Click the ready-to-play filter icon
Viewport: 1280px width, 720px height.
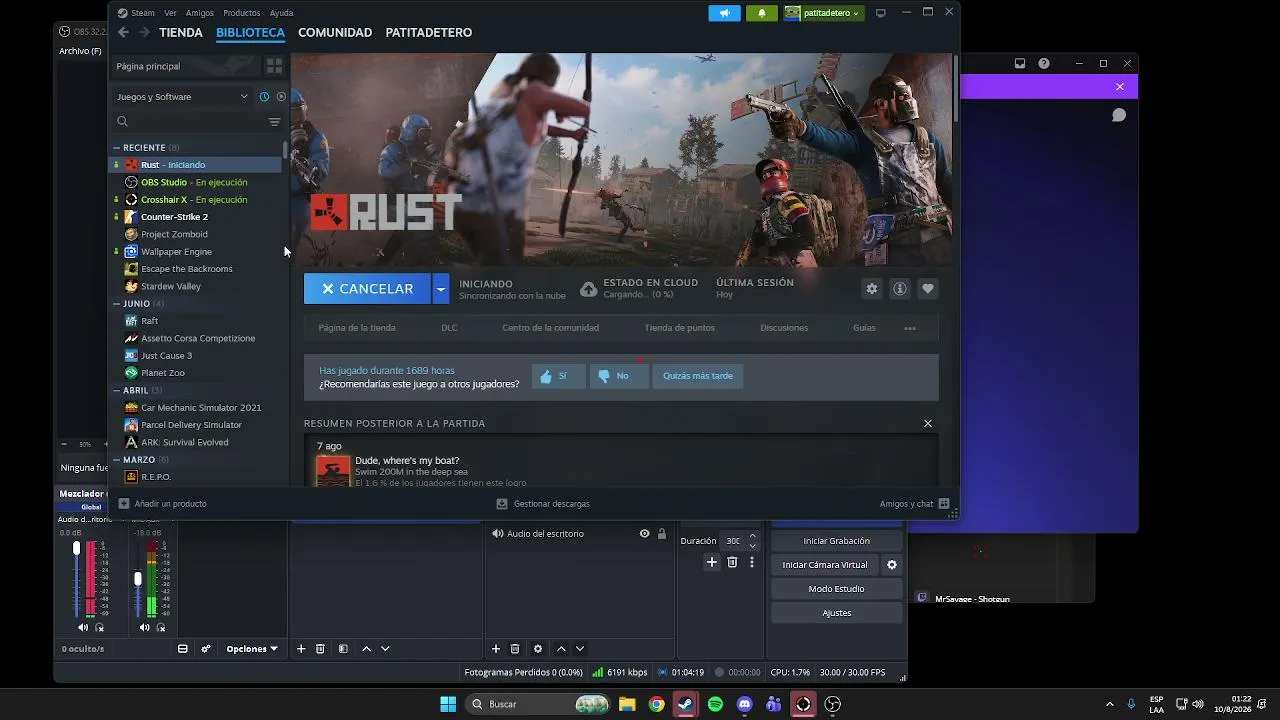(281, 97)
